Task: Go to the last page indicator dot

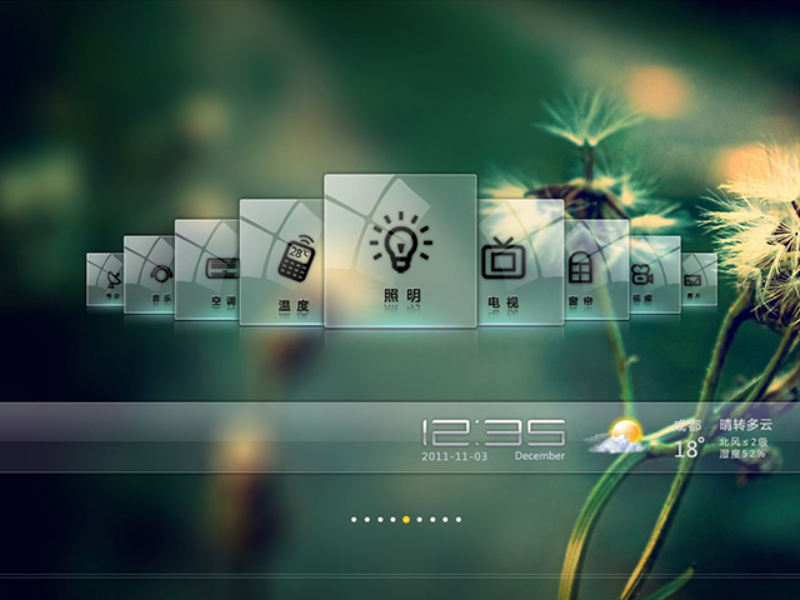Action: (x=458, y=520)
